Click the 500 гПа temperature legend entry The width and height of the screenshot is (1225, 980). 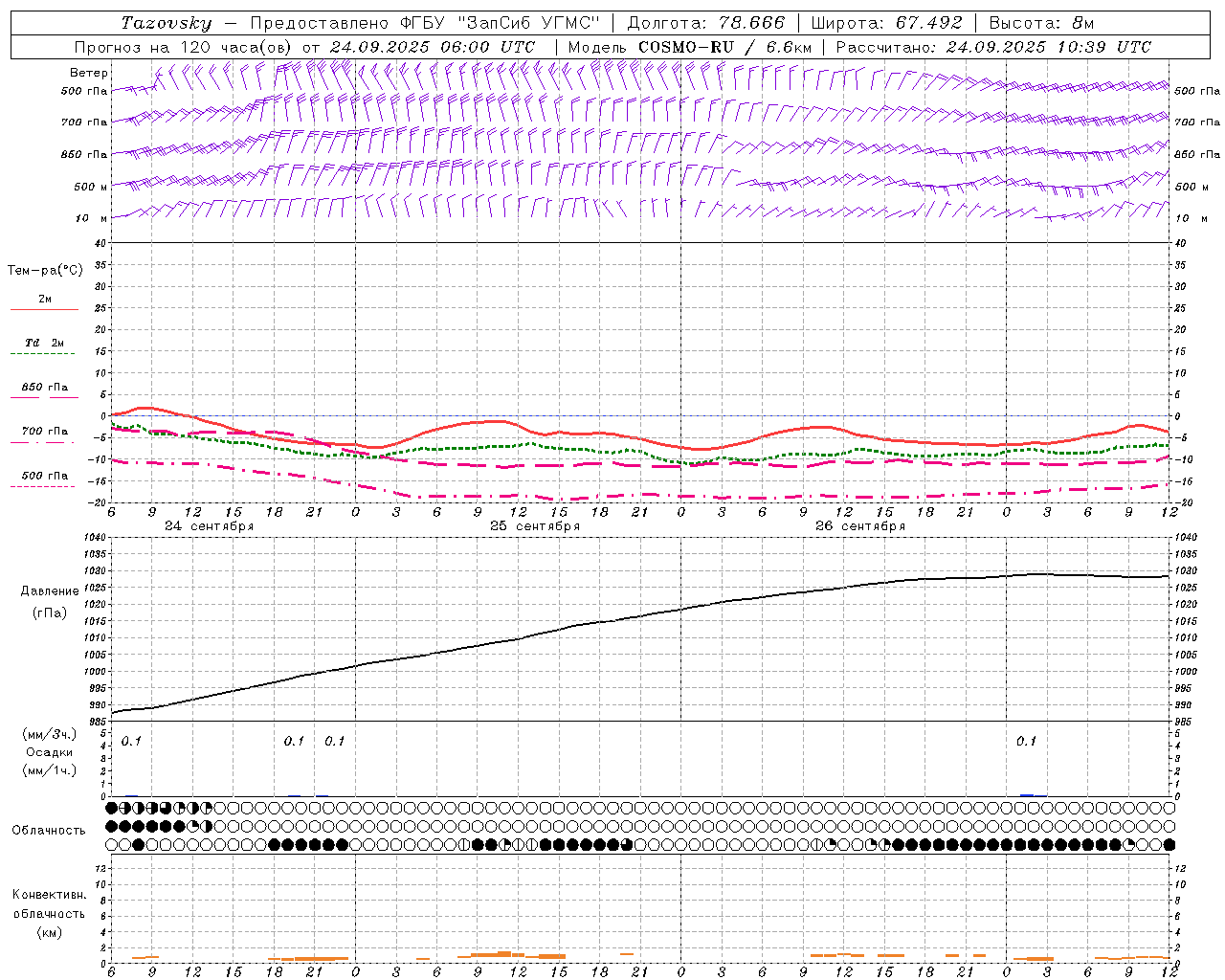tap(44, 476)
